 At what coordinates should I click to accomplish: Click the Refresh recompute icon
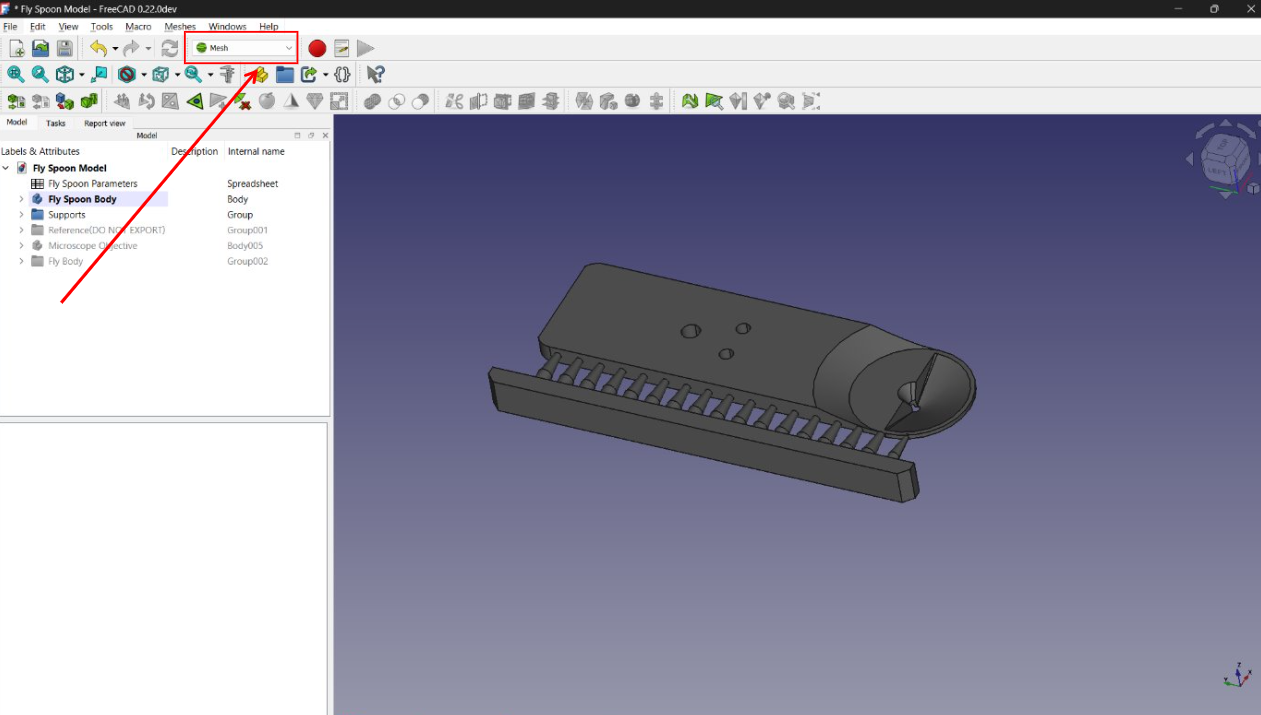click(170, 48)
